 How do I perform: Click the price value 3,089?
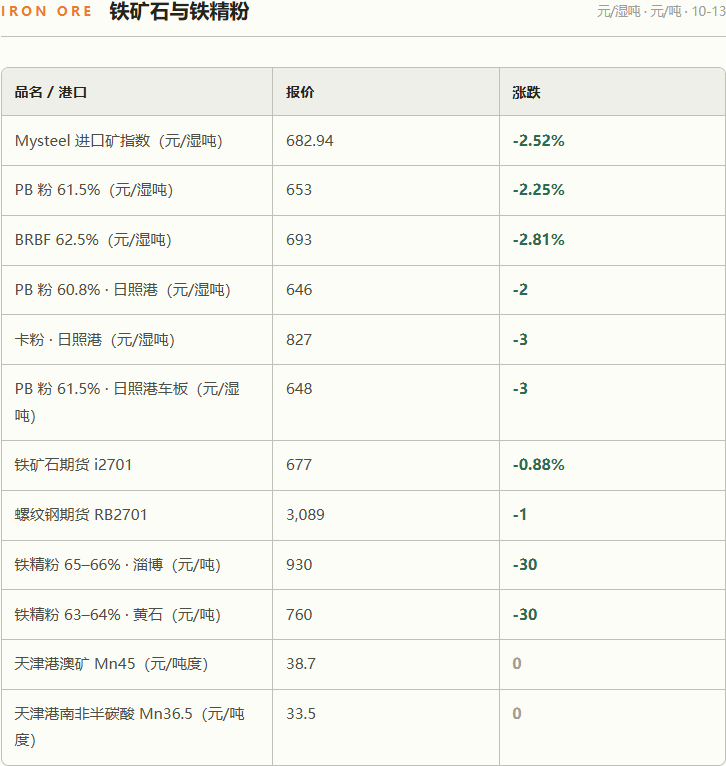(305, 515)
